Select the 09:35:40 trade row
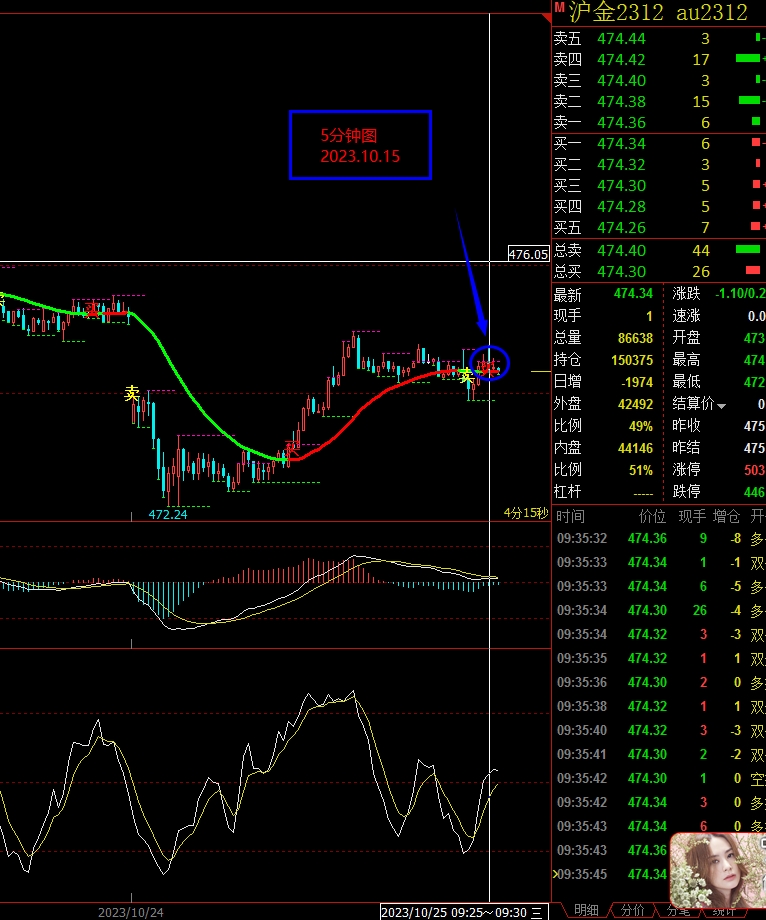 point(659,730)
